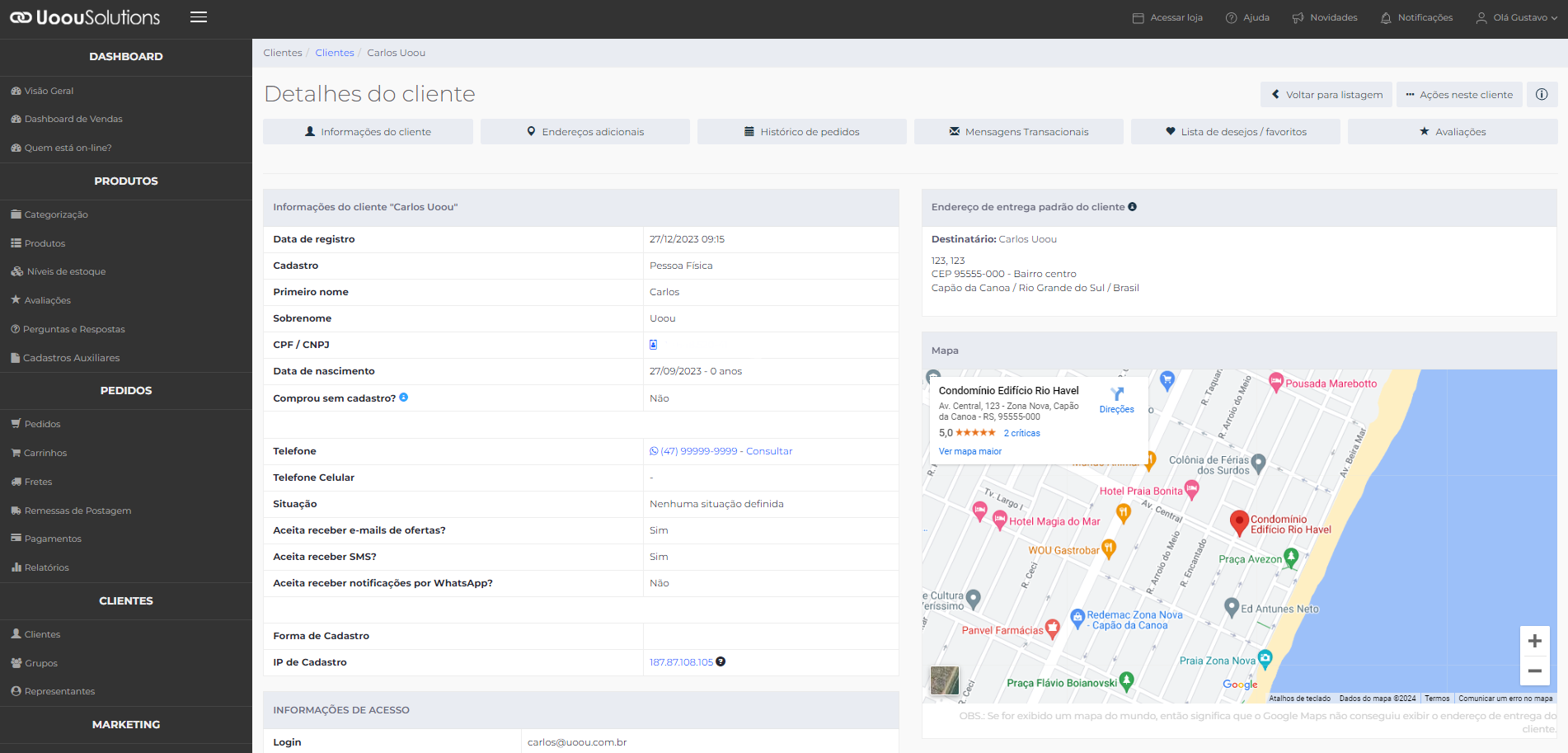Open Remessas de Postagem in sidebar
Viewport: 1568px width, 753px height.
coord(71,511)
